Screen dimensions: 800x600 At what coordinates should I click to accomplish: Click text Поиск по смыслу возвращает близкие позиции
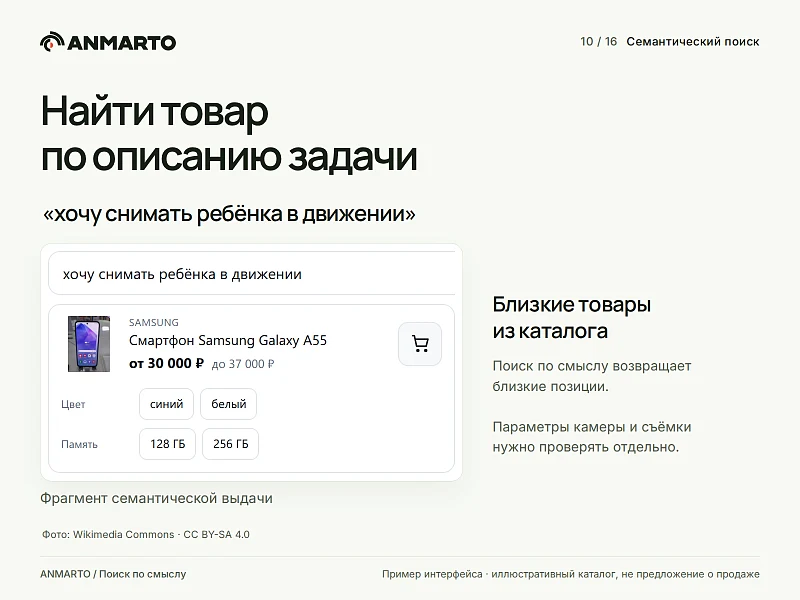point(592,376)
